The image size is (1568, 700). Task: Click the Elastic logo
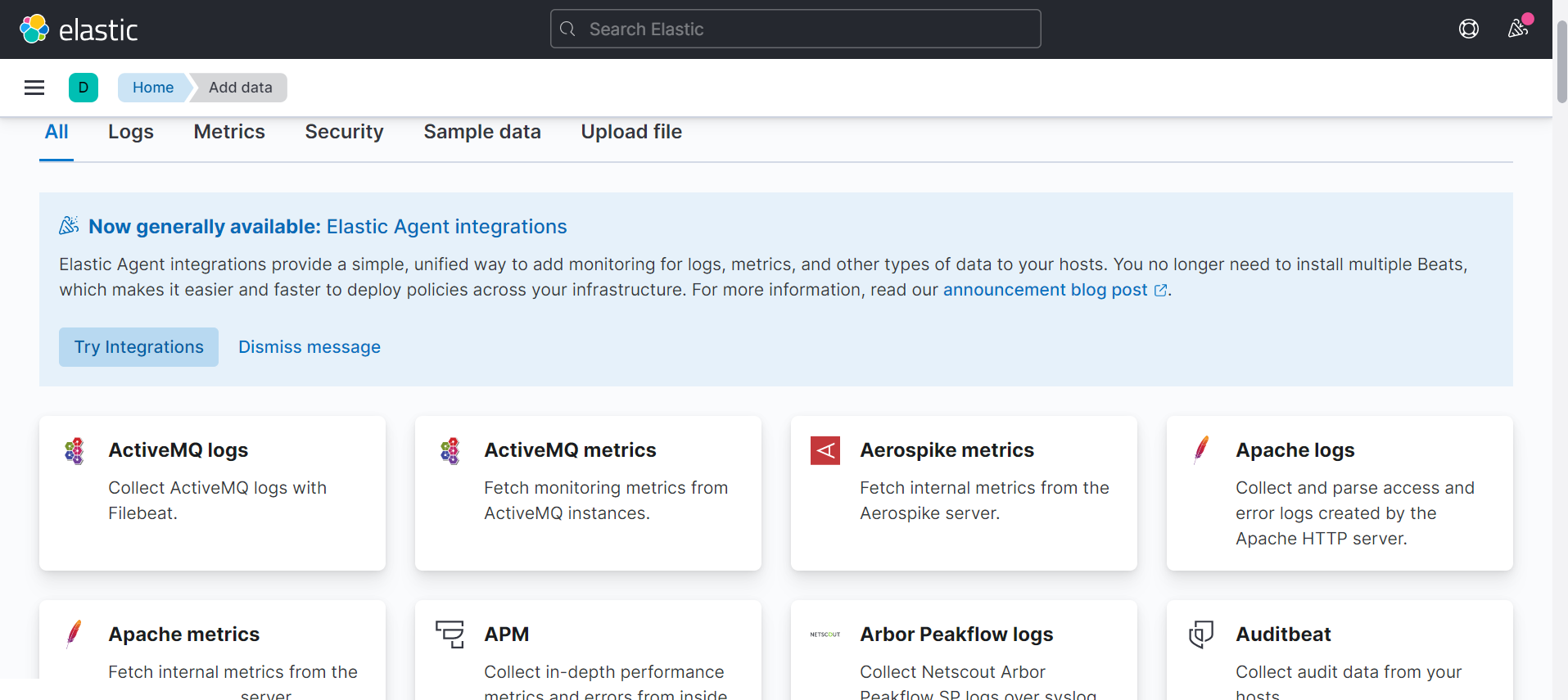[x=79, y=29]
